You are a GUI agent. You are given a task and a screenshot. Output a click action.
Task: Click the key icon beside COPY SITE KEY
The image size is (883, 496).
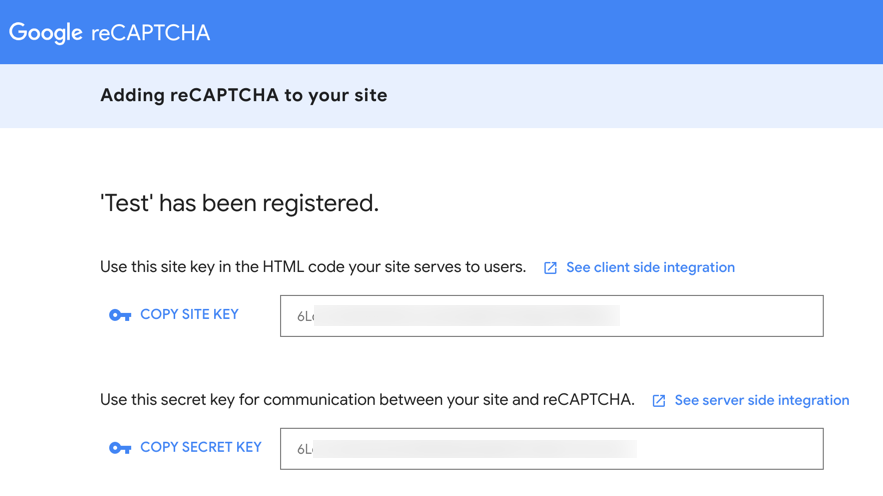(120, 315)
